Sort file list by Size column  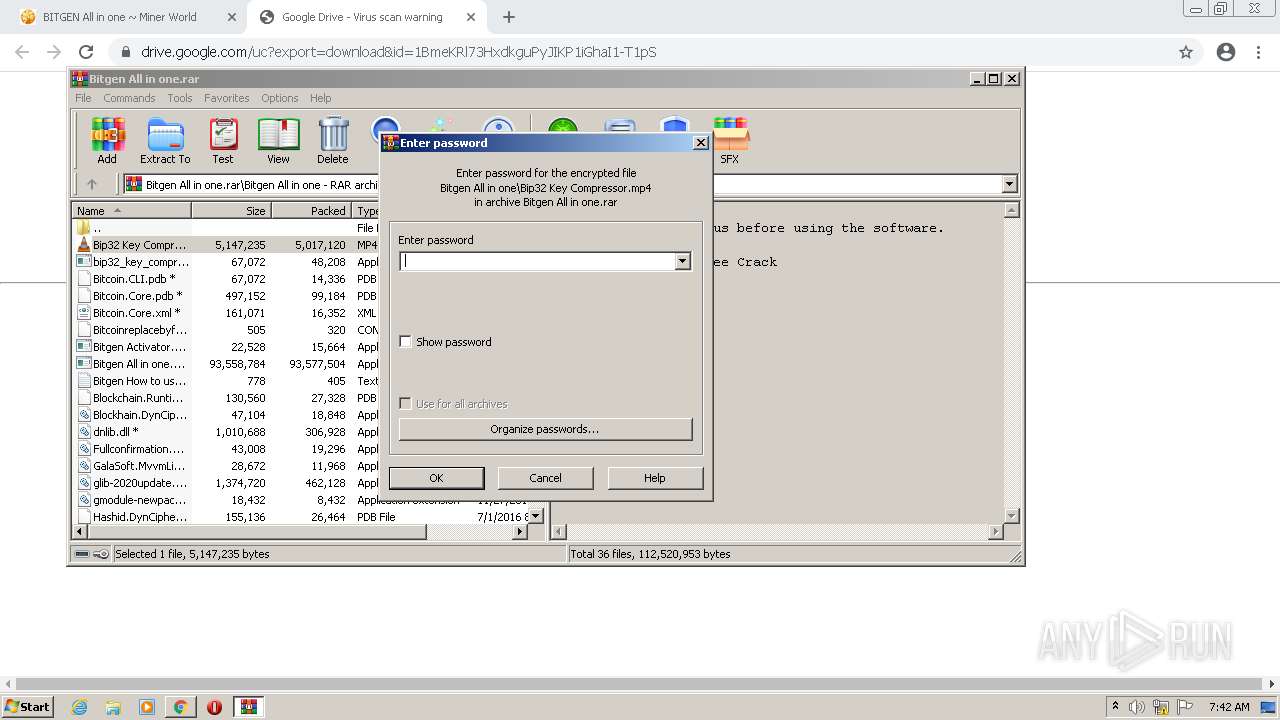coord(232,211)
